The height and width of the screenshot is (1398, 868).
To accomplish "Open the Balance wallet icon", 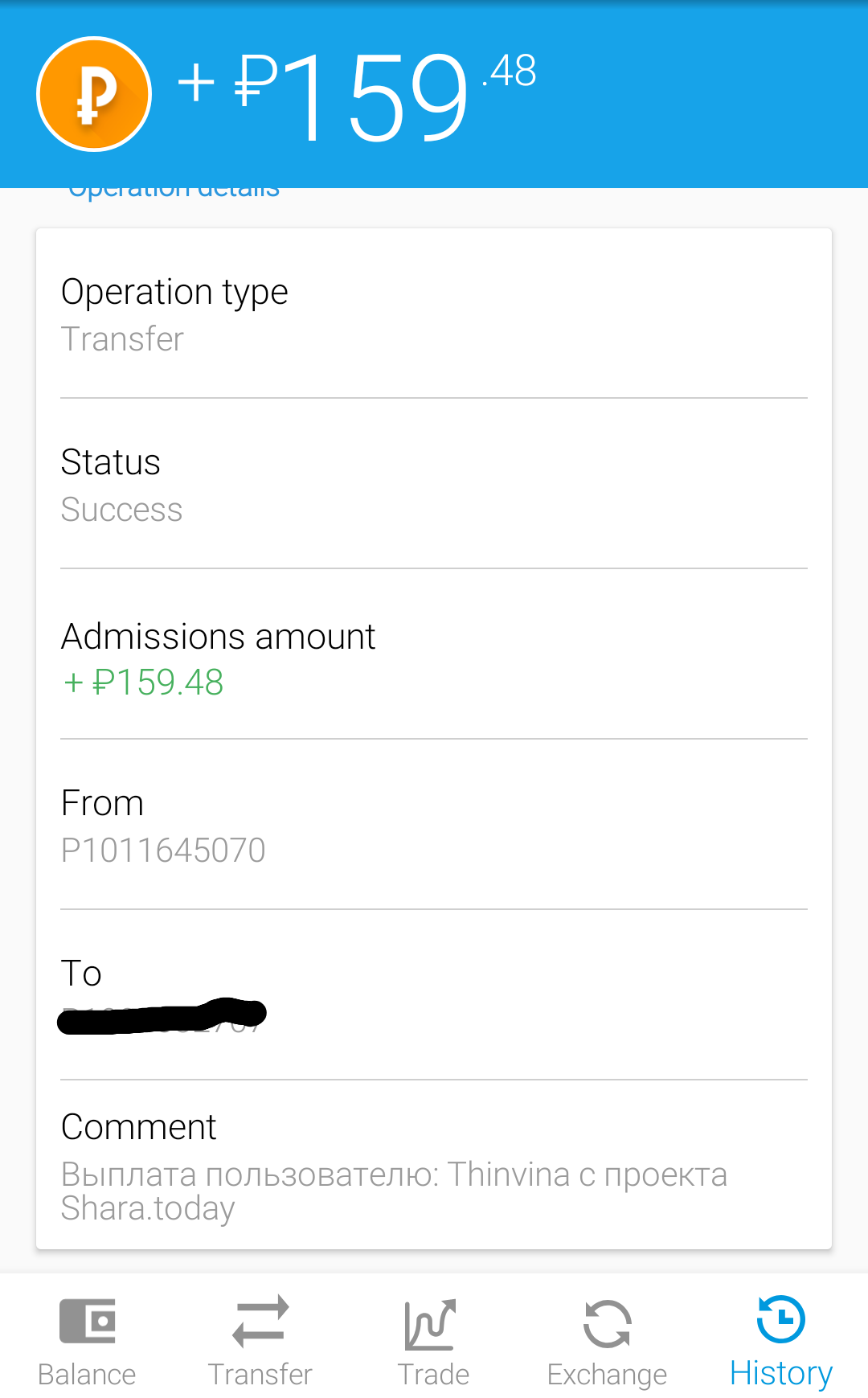I will pos(88,1321).
